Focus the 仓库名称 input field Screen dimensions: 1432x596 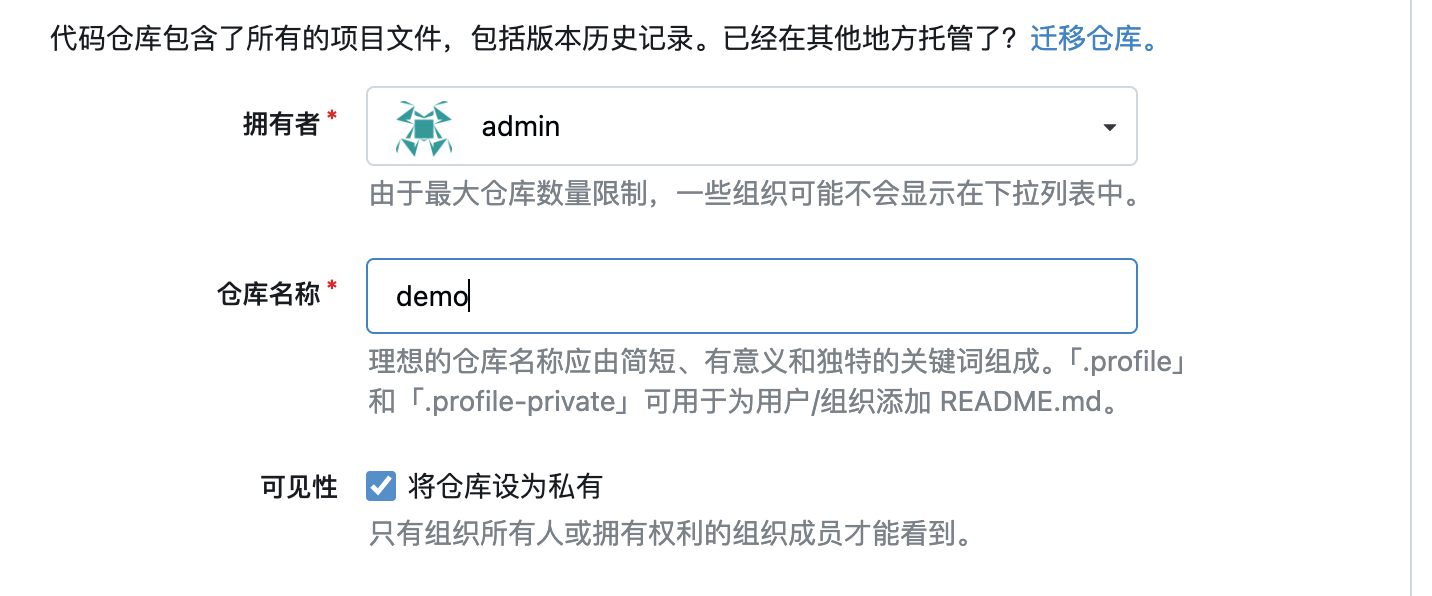[751, 296]
